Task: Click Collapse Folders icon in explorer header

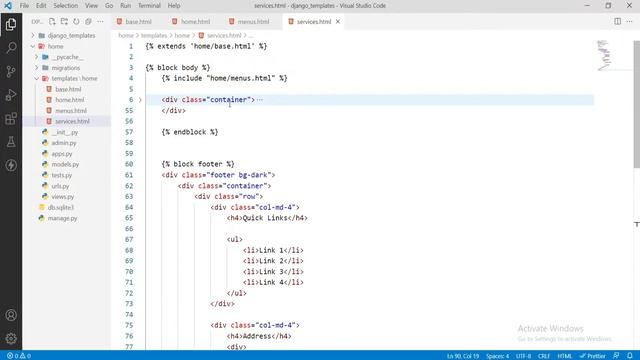Action: 88,22
